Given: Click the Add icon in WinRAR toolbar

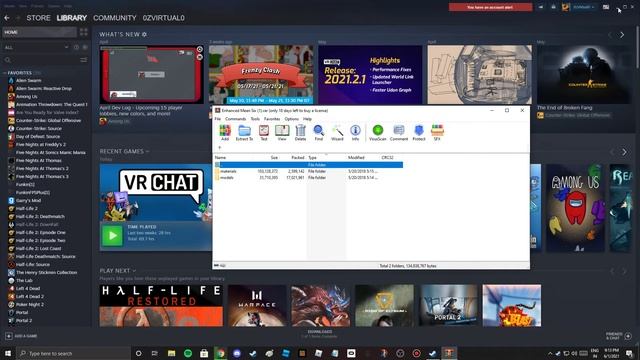Looking at the screenshot, I should click(x=225, y=133).
